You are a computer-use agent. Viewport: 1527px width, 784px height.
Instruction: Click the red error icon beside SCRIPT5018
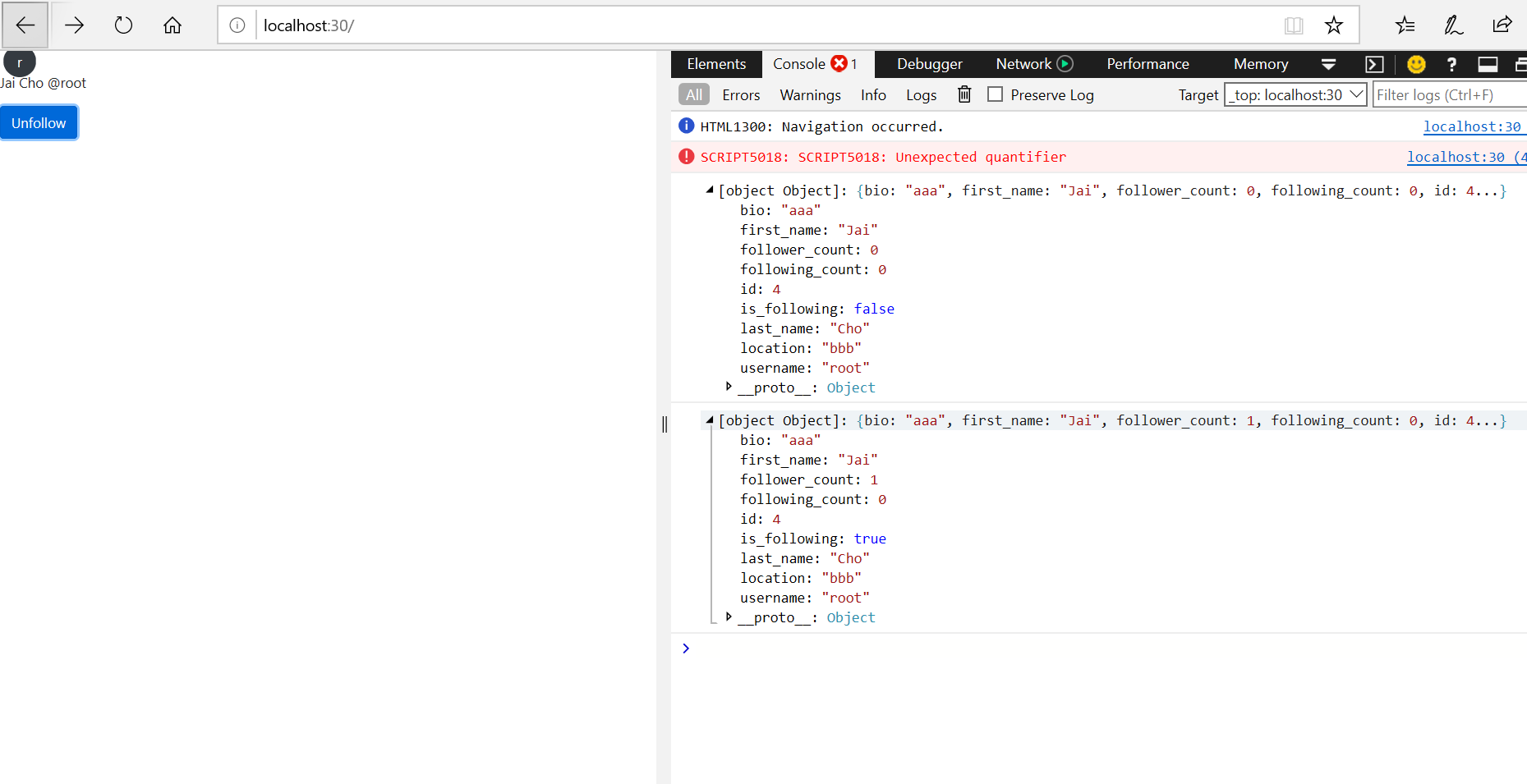point(687,156)
